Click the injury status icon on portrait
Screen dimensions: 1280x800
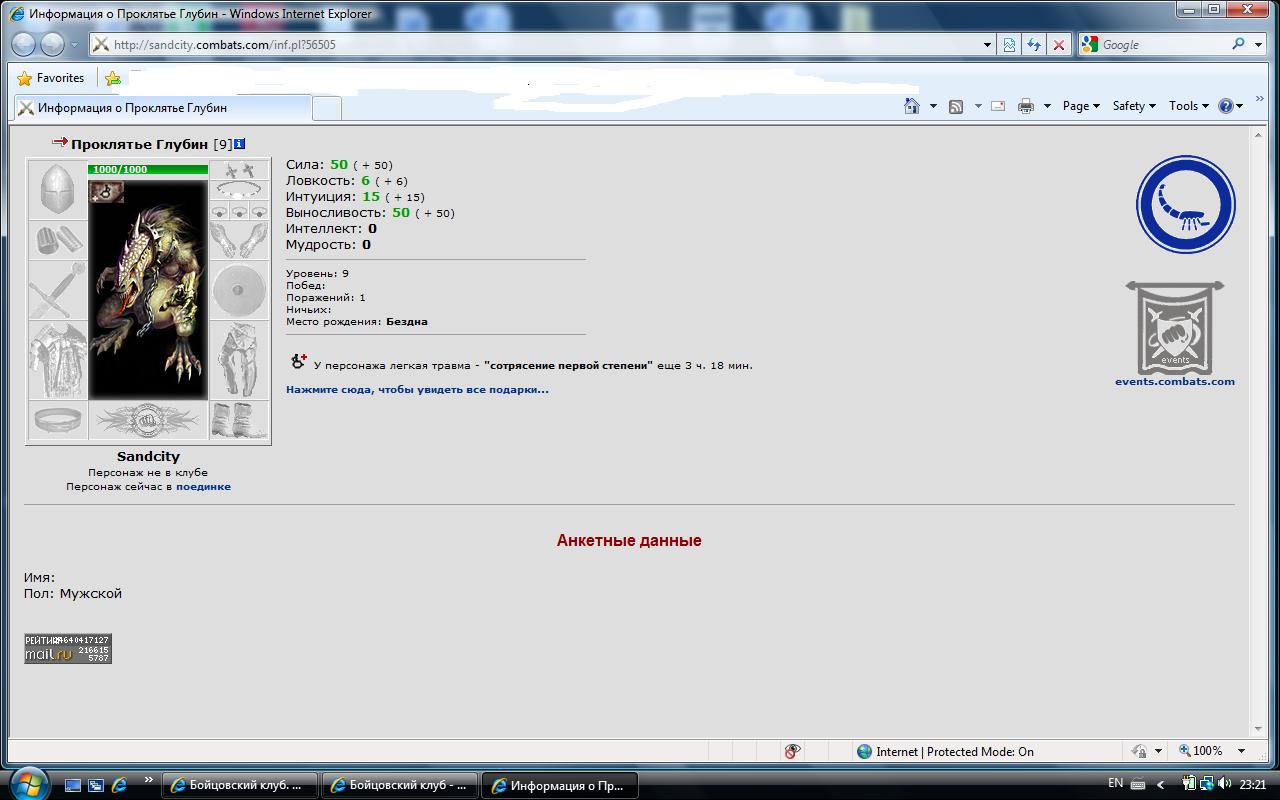point(105,191)
